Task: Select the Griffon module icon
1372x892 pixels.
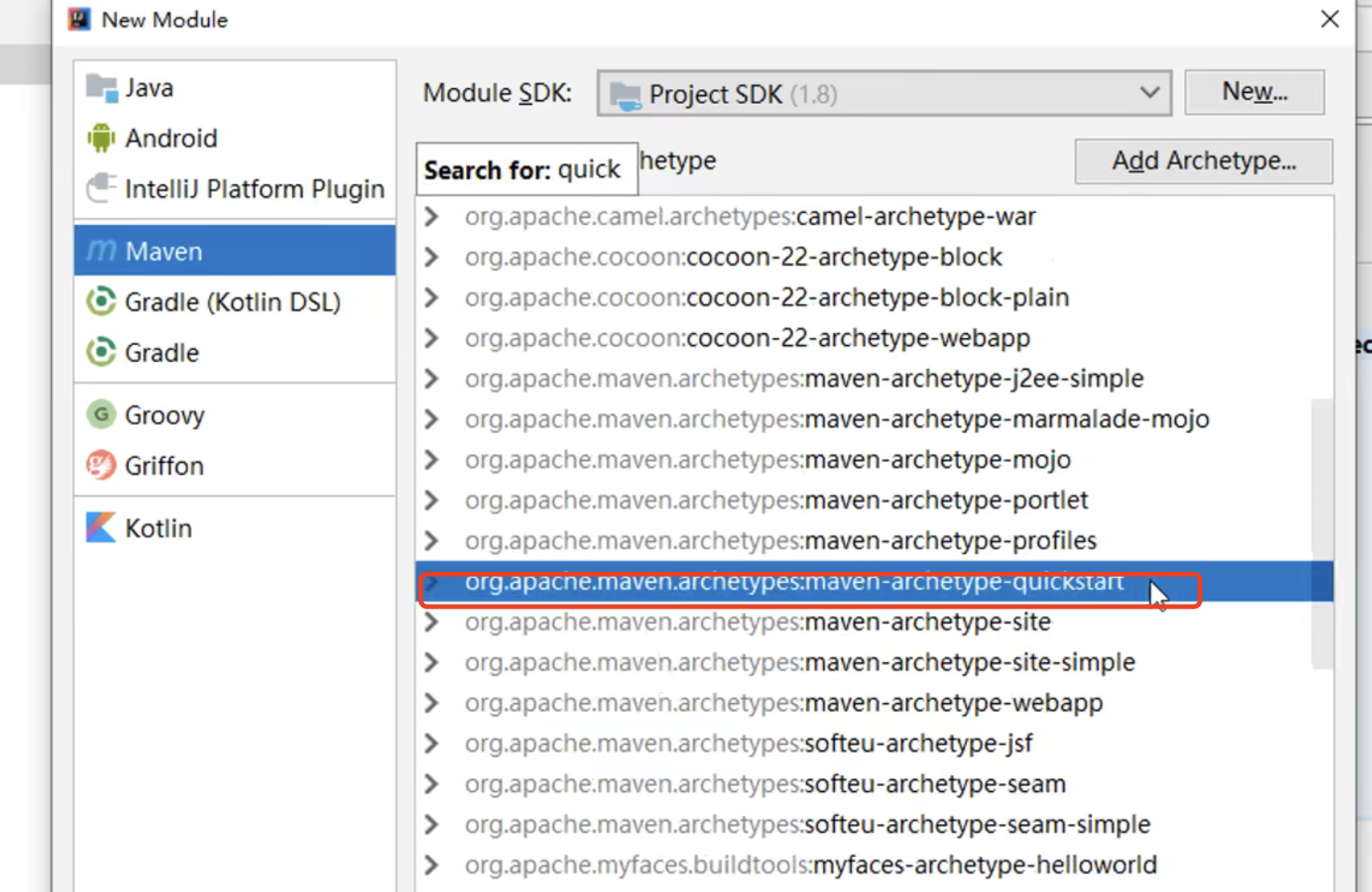Action: tap(101, 465)
